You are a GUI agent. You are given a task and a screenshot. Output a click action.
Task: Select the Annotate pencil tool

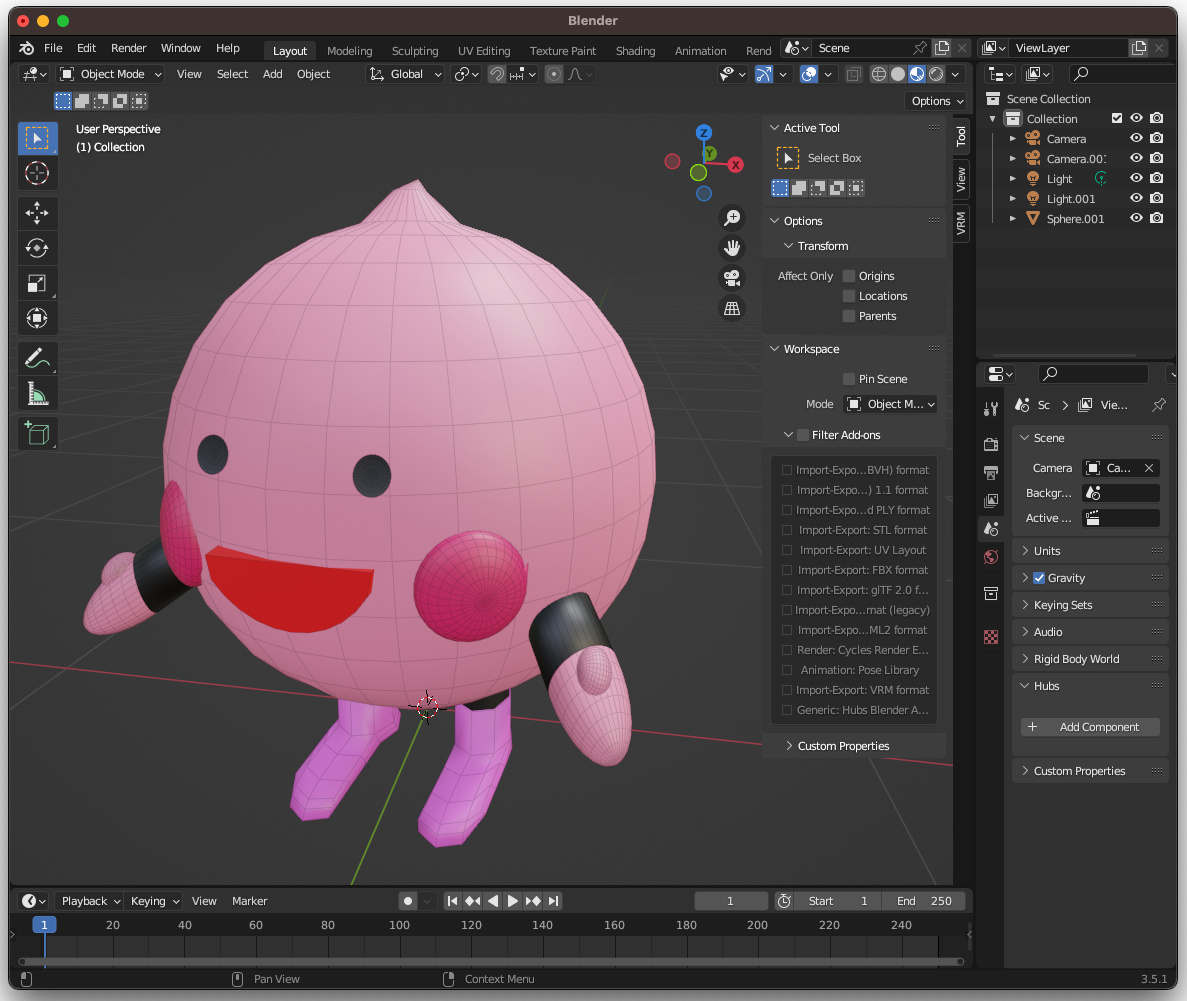pyautogui.click(x=37, y=357)
